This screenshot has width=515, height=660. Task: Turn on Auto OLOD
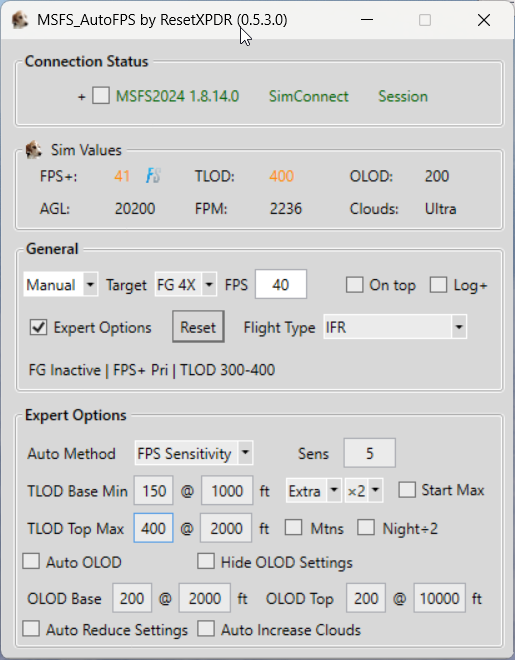pyautogui.click(x=31, y=562)
